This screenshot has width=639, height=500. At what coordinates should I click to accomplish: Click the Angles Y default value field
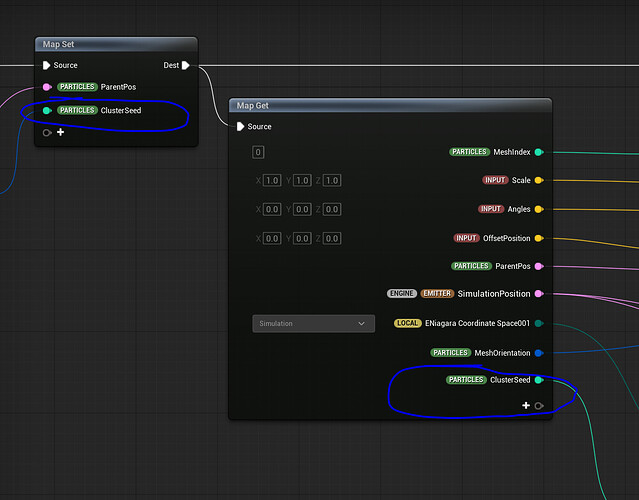tap(301, 209)
